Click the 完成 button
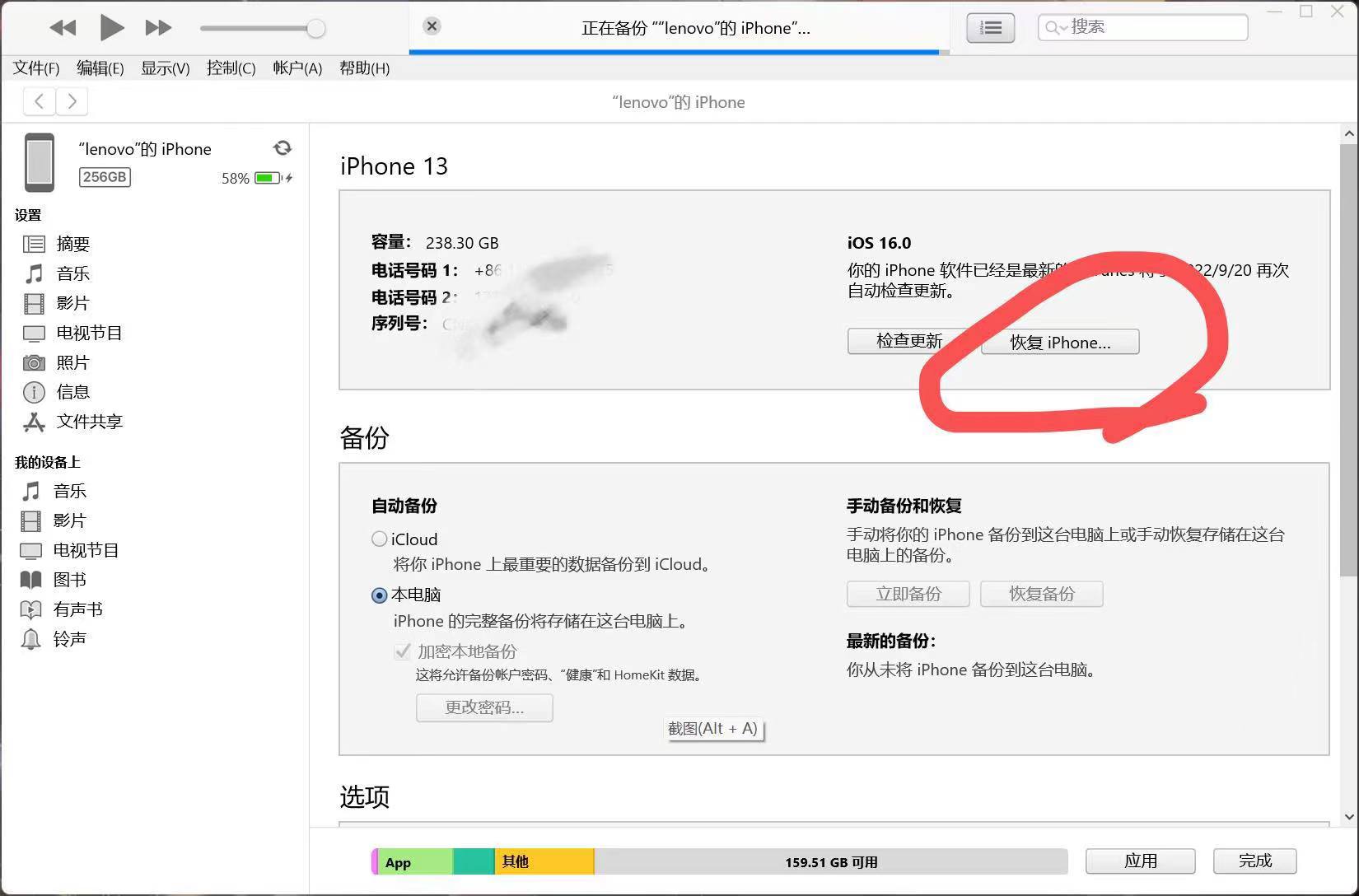Screen dimensions: 1359x896 pyautogui.click(x=1254, y=861)
